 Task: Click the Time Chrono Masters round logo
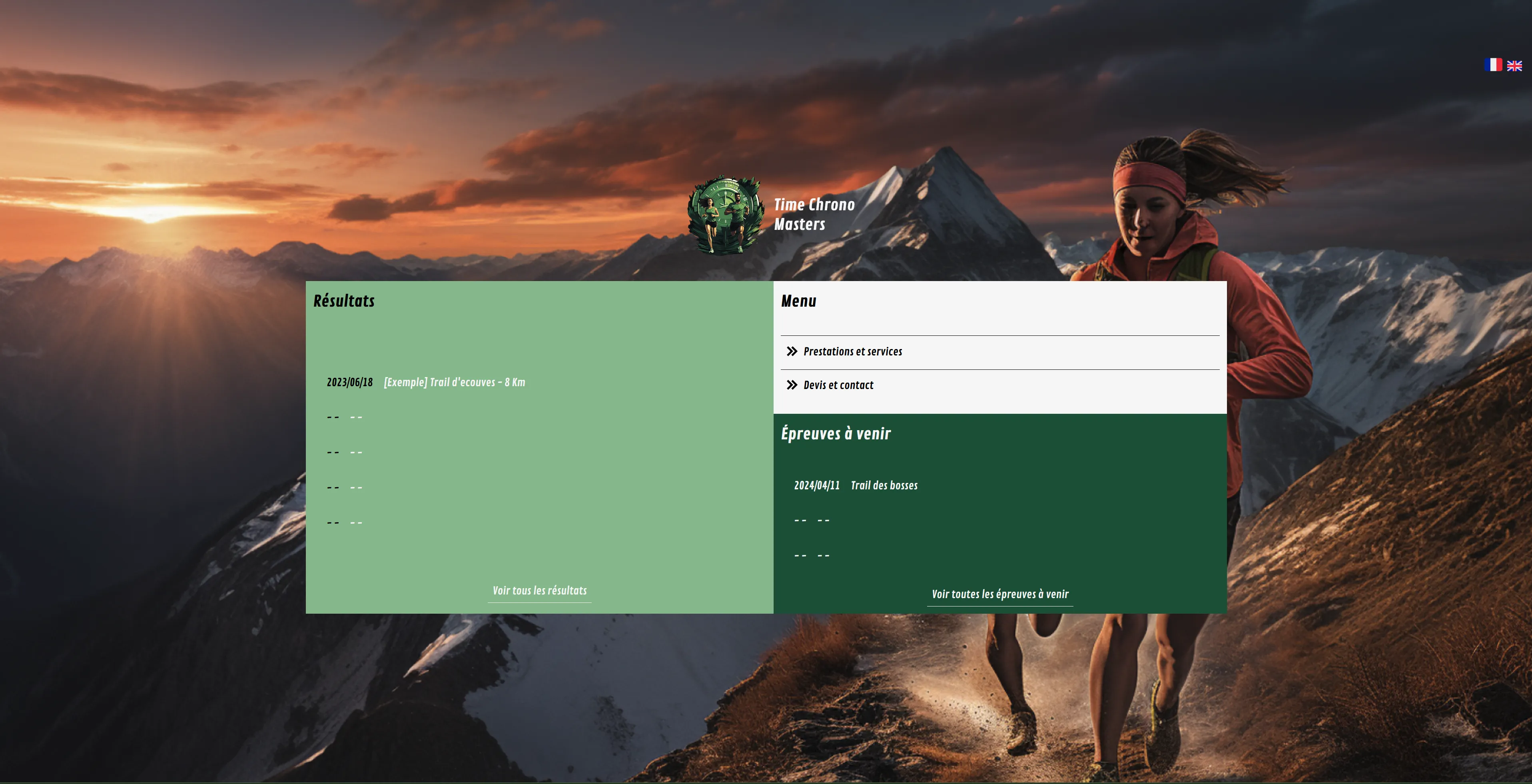tap(726, 215)
